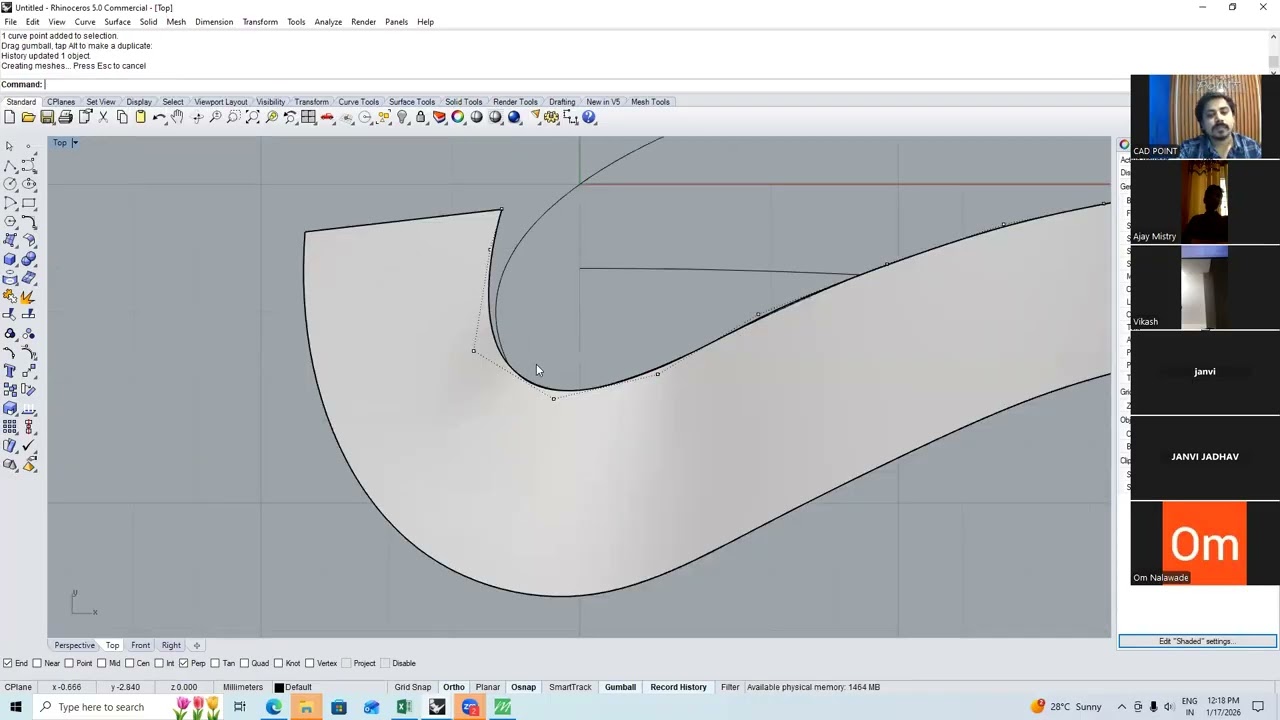The height and width of the screenshot is (720, 1280).
Task: Select the Polyline tool in left sidebar
Action: tap(10, 165)
